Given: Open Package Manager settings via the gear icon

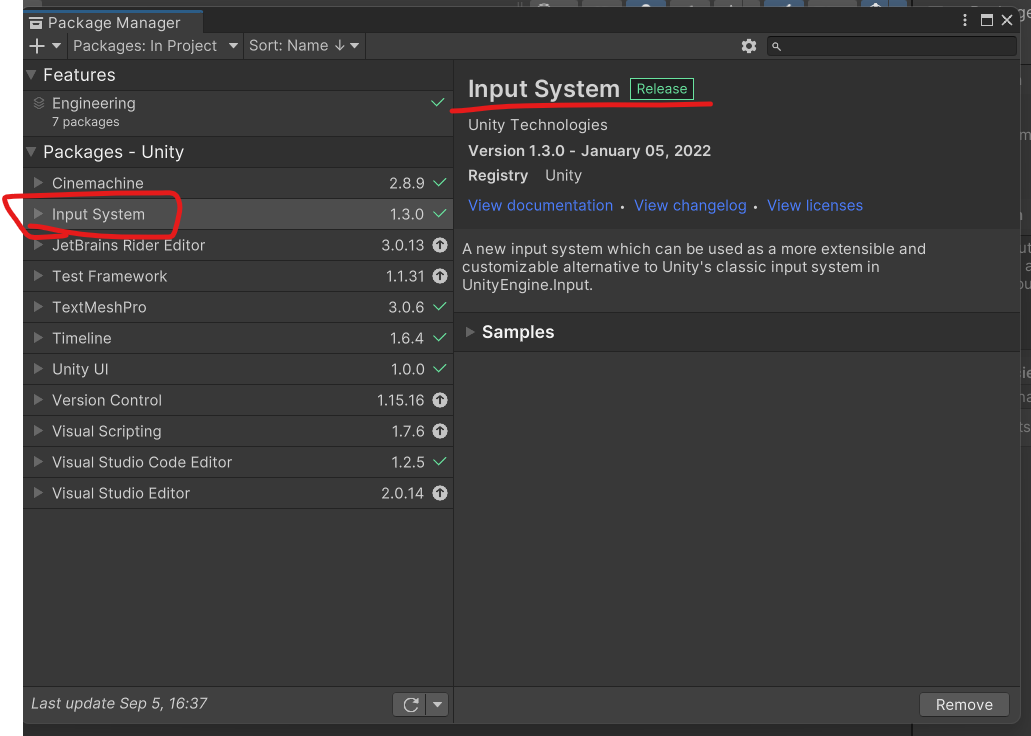Looking at the screenshot, I should point(749,46).
